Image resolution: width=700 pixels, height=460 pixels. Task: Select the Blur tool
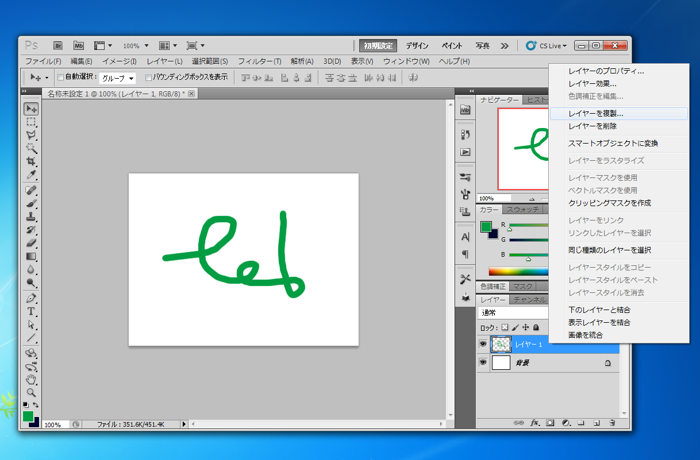[31, 270]
